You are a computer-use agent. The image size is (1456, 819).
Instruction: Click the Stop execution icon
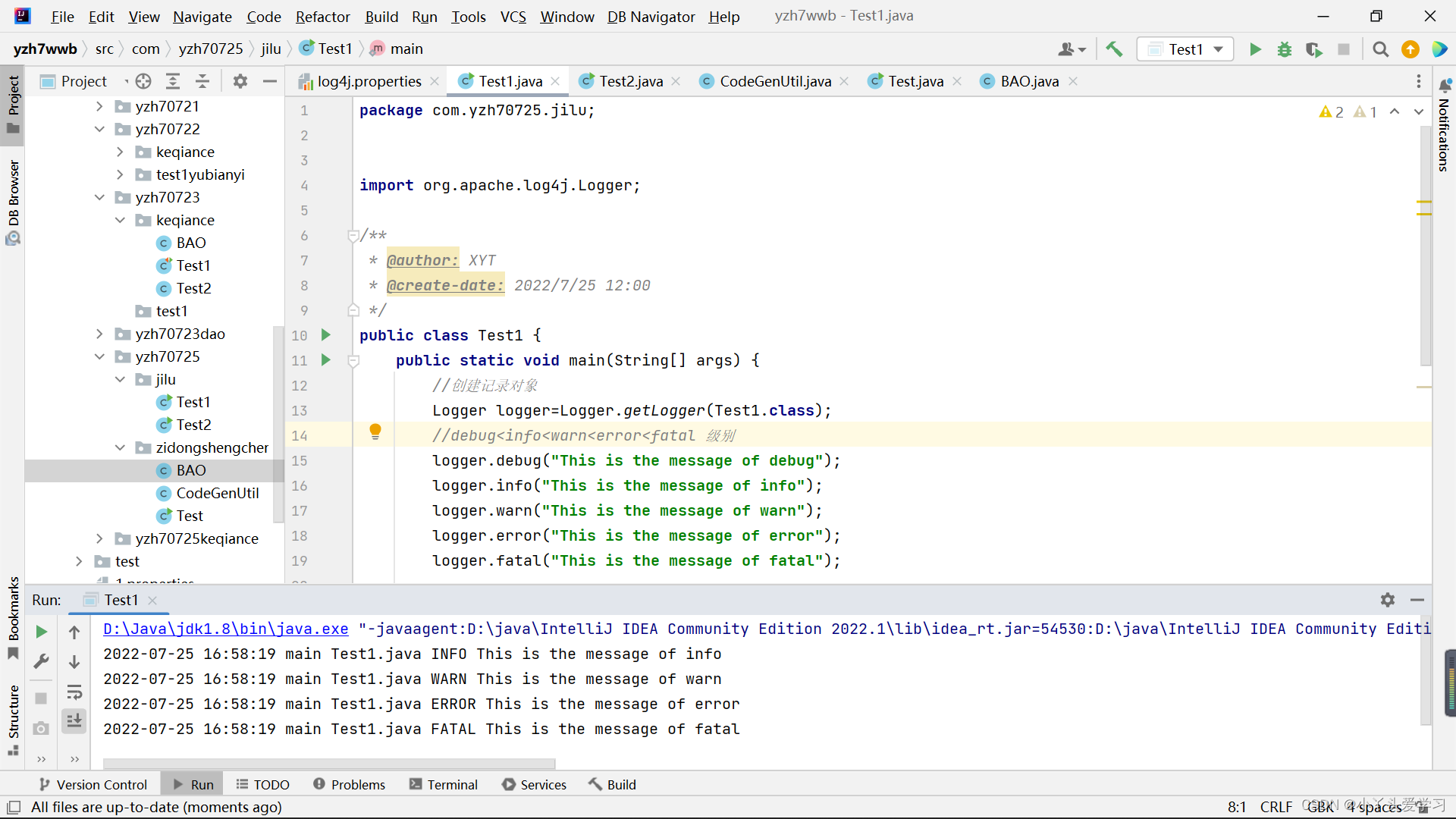click(1344, 48)
